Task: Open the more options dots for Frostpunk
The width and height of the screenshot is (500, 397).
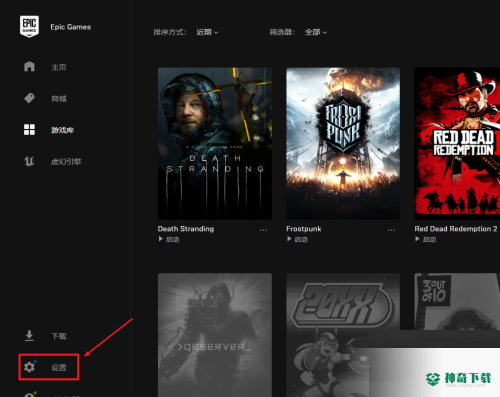Action: point(391,230)
